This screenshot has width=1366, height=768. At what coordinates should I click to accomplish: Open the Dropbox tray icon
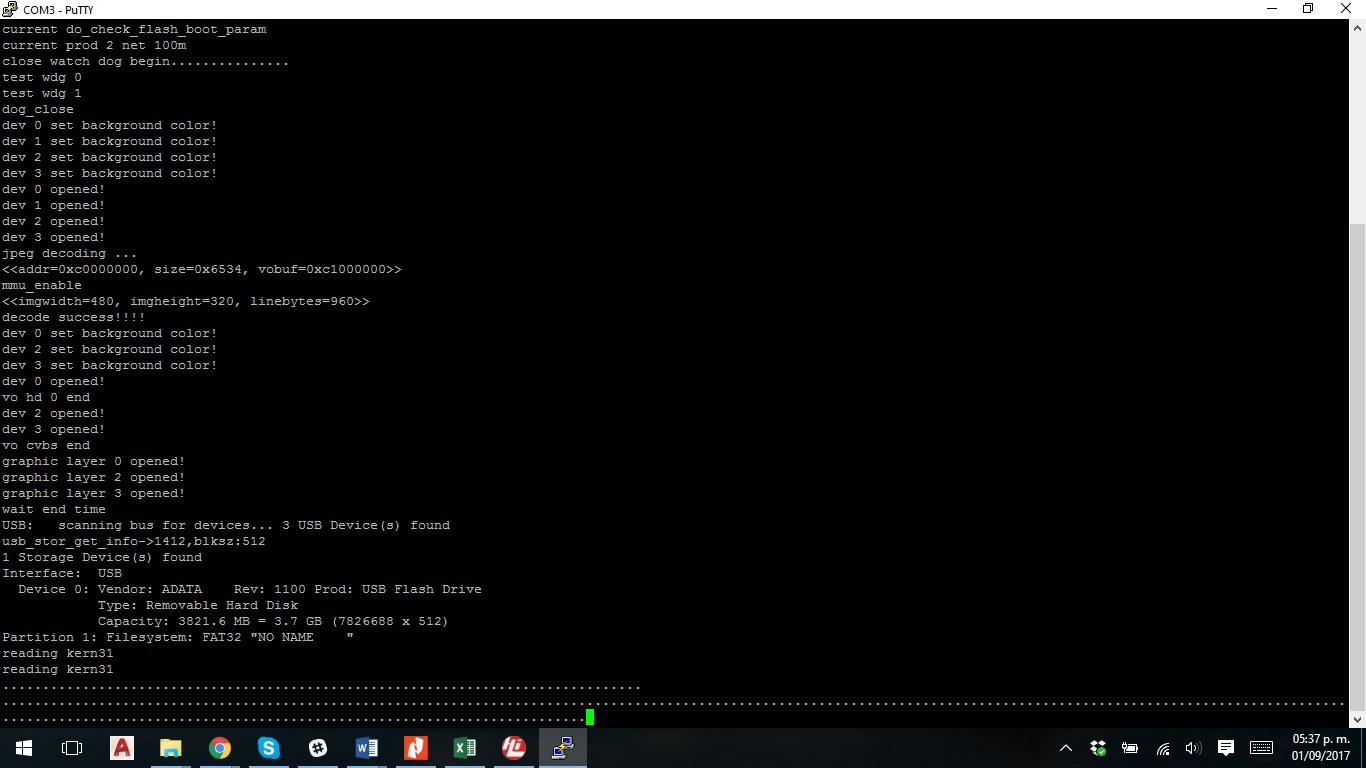[x=1098, y=748]
